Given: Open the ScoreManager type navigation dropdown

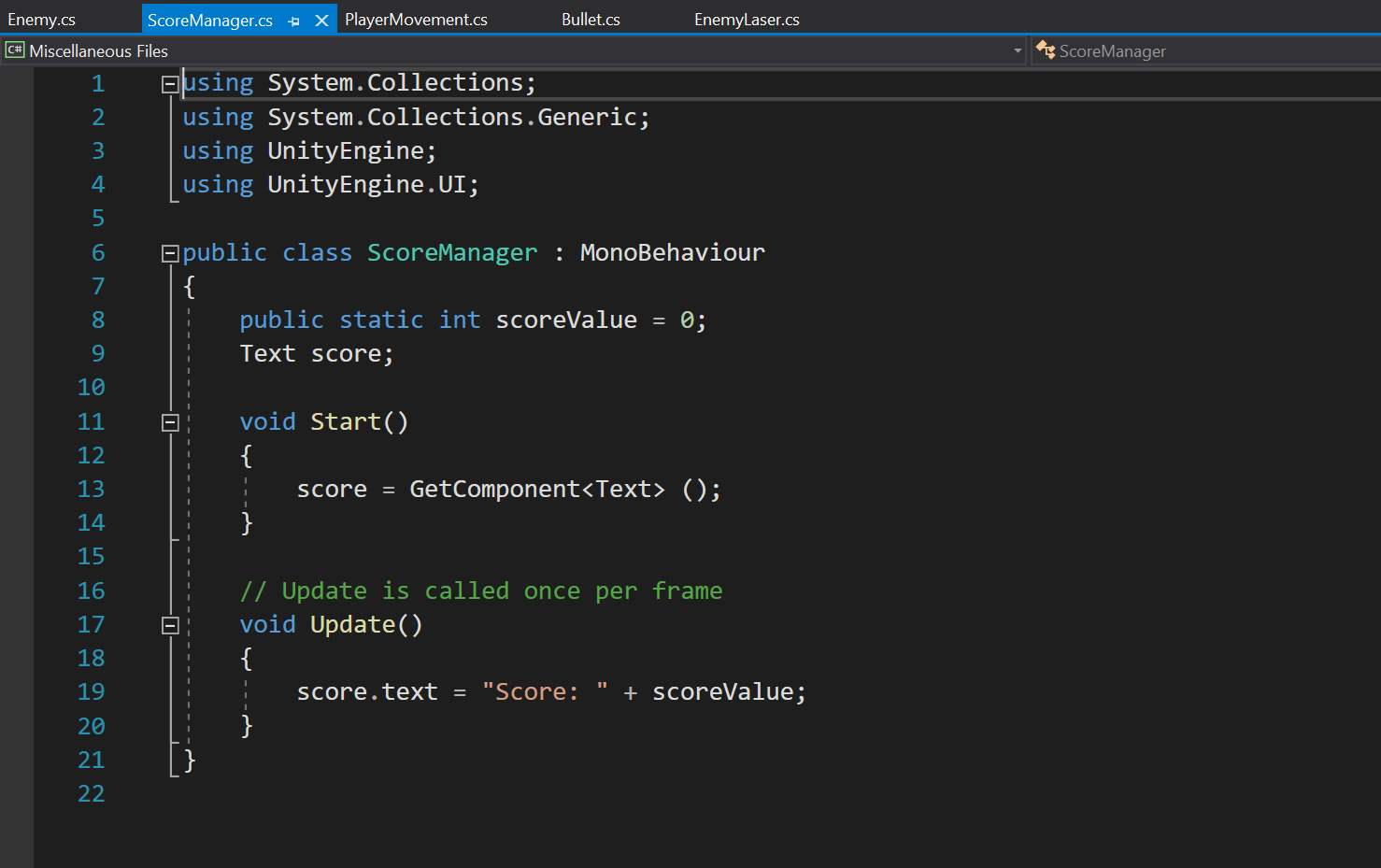Looking at the screenshot, I should tap(1206, 50).
